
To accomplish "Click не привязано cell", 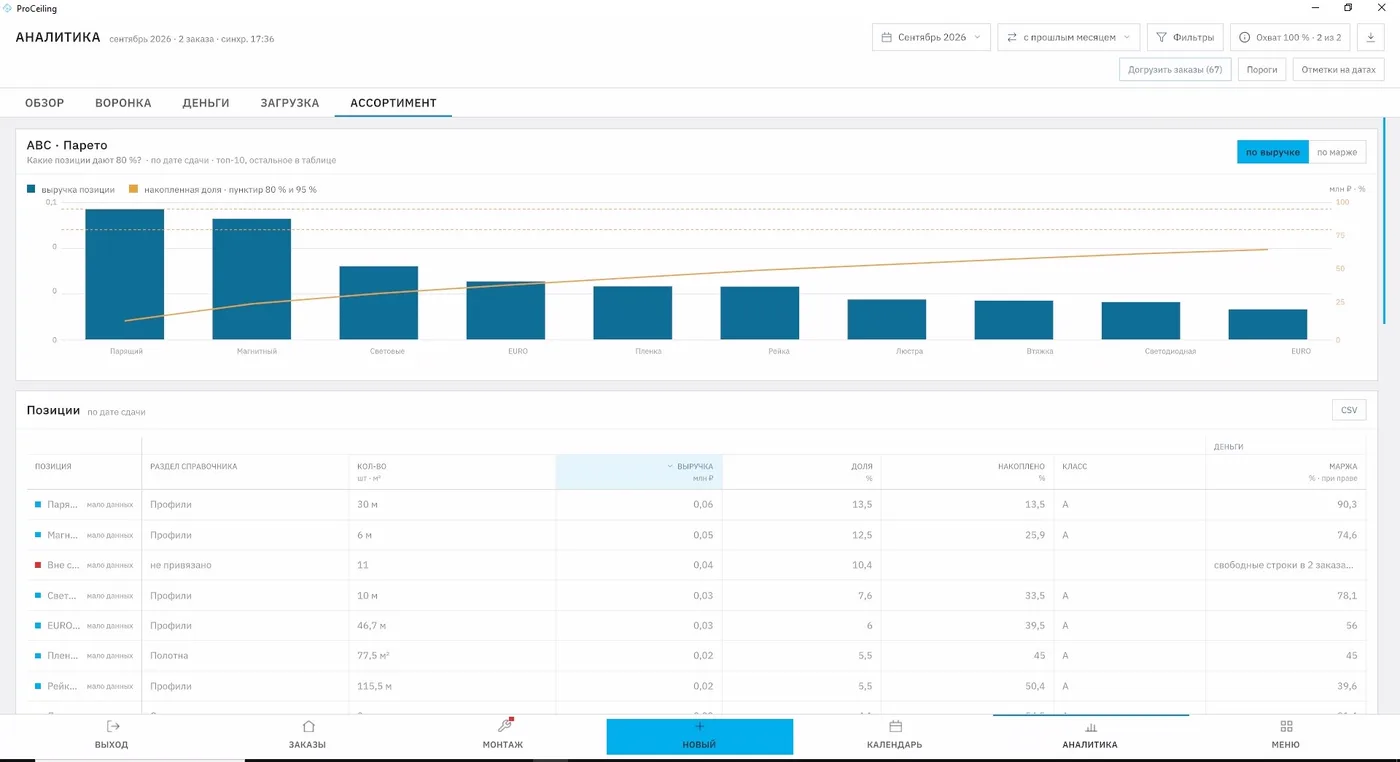I will tap(181, 565).
